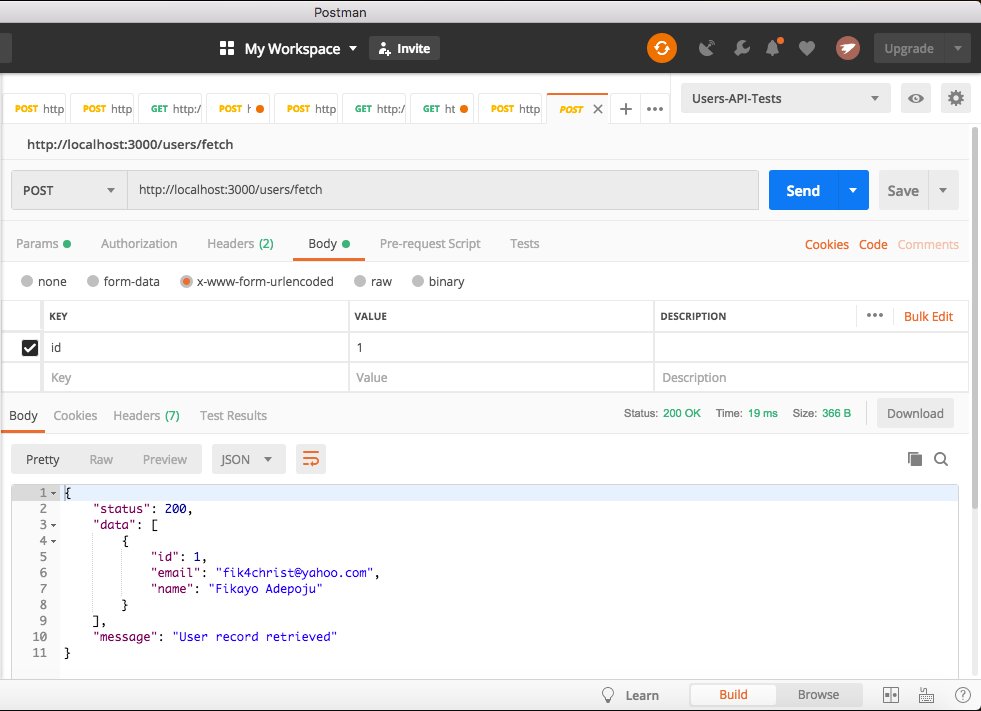Open manage environments gear icon
This screenshot has height=711, width=981.
(955, 98)
